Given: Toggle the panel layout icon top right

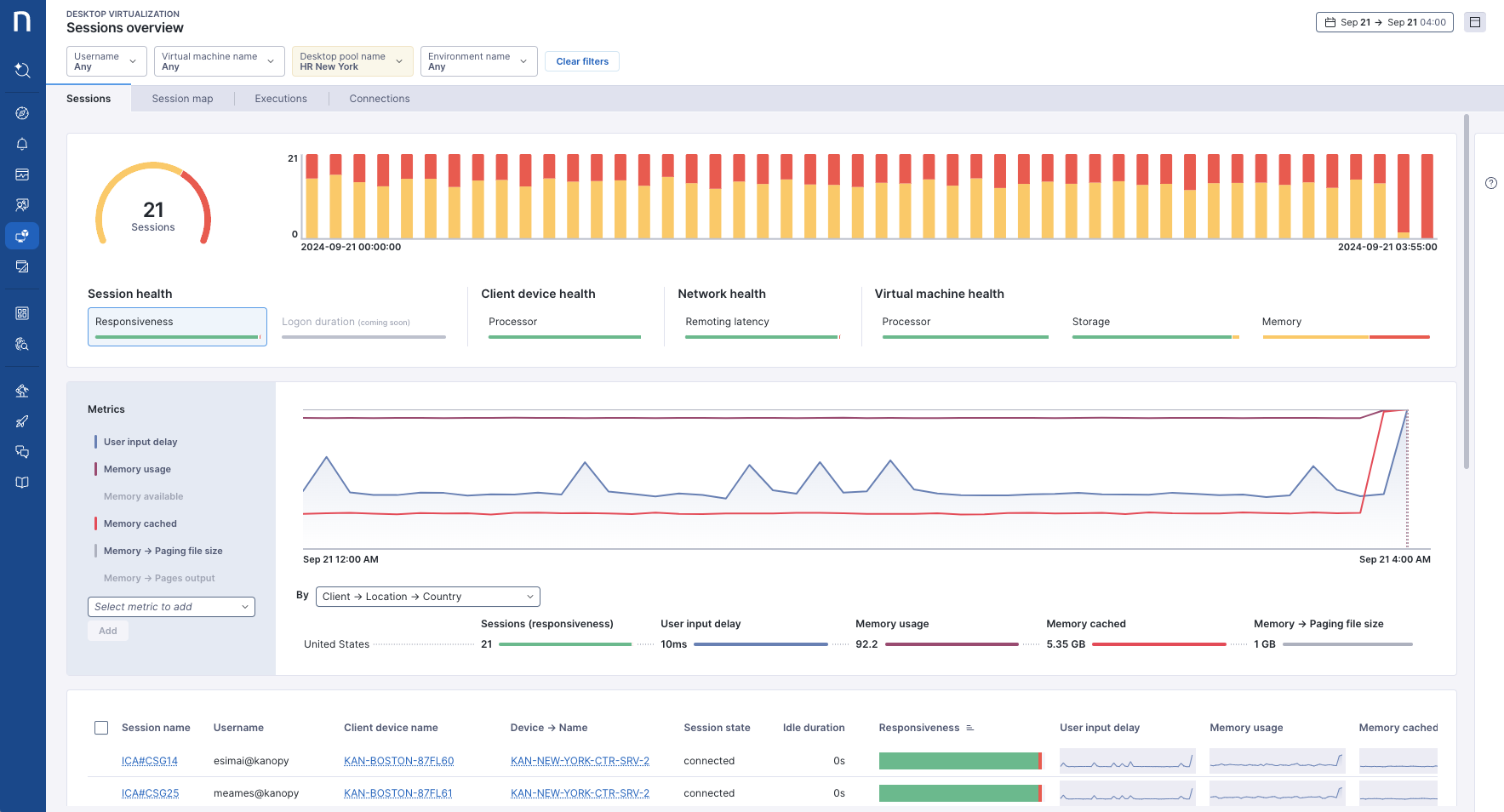Looking at the screenshot, I should tap(1475, 22).
